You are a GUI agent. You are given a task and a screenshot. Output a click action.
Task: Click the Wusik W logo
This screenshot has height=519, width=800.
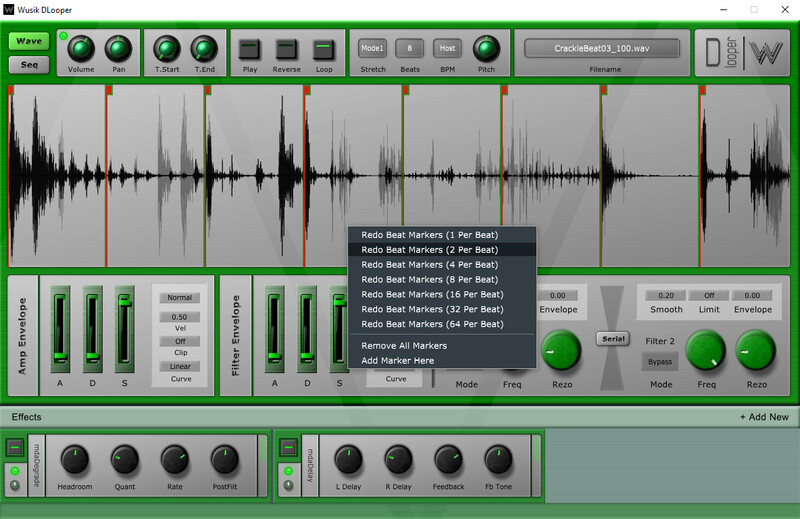pyautogui.click(x=766, y=53)
